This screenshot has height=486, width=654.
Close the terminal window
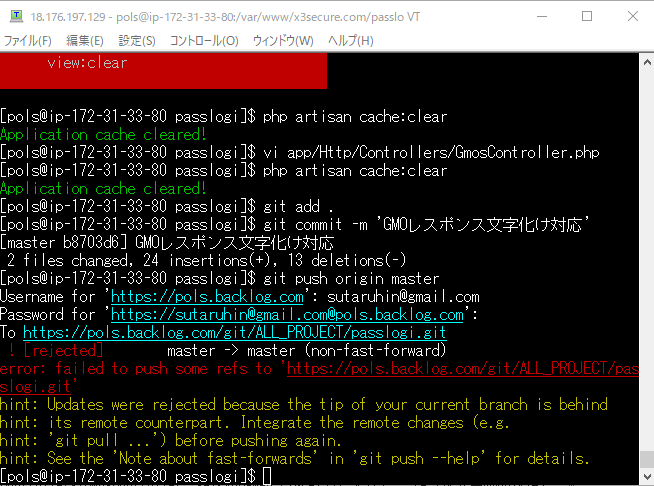(633, 16)
